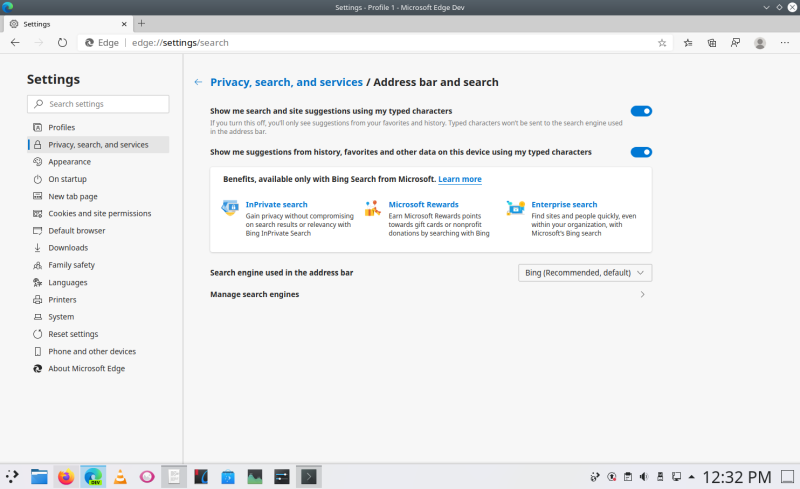
Task: Reload the page with the refresh icon
Action: coord(62,43)
